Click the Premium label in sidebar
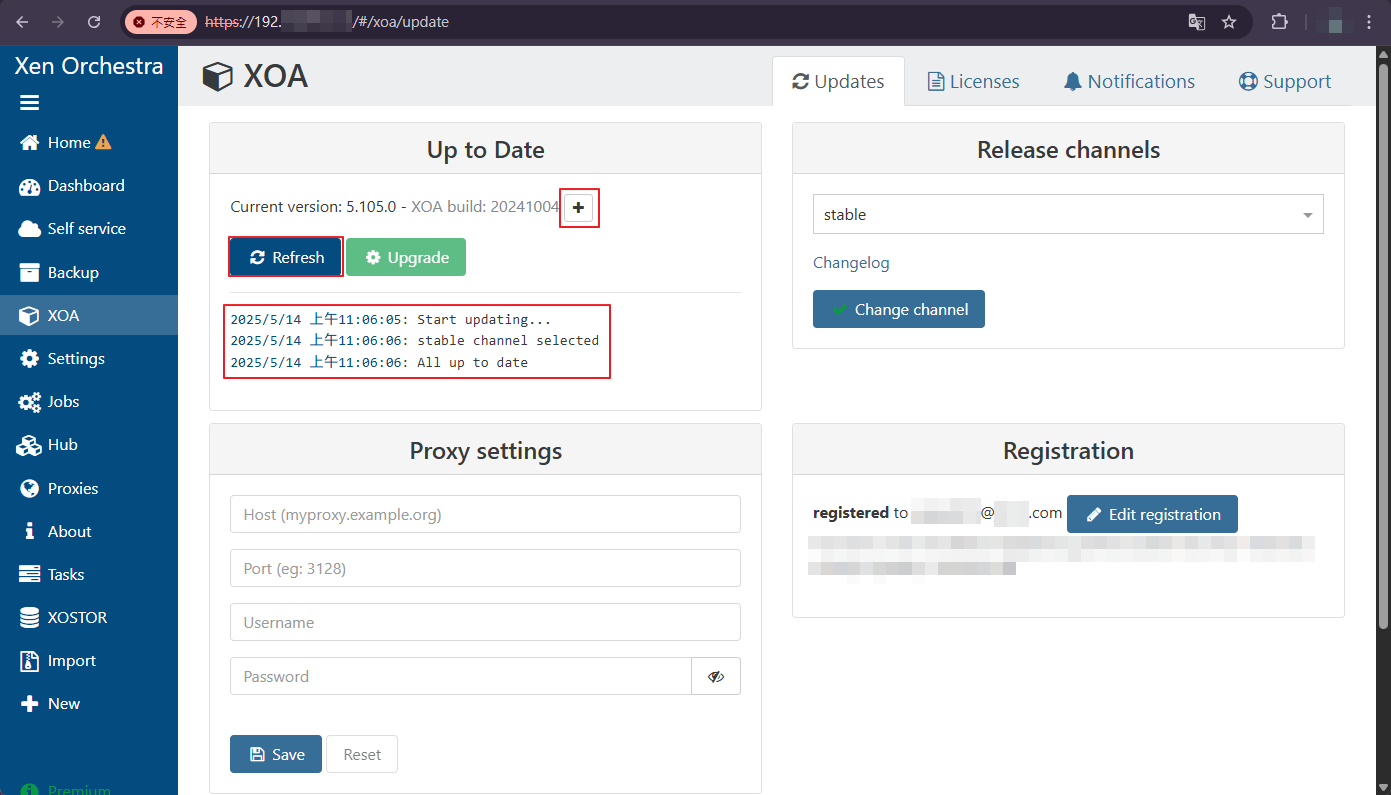Viewport: 1391px width, 795px height. coord(79,789)
